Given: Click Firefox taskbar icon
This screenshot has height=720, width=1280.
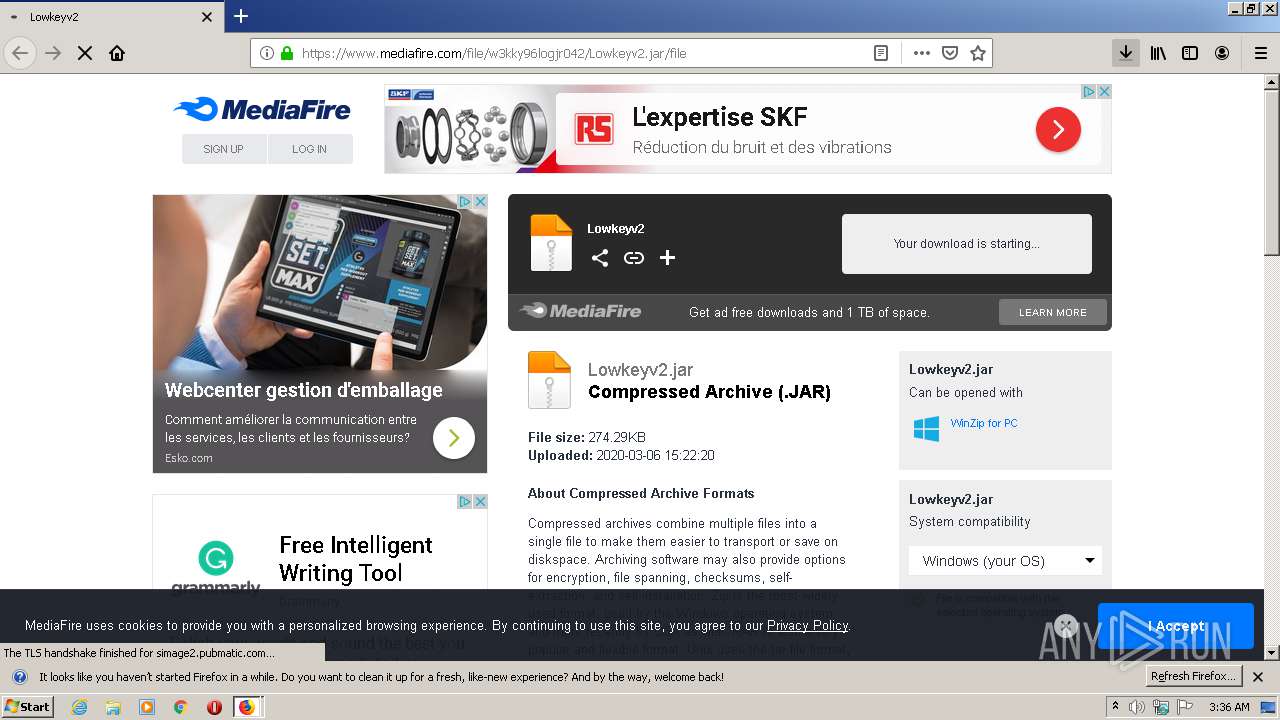Looking at the screenshot, I should click(247, 707).
